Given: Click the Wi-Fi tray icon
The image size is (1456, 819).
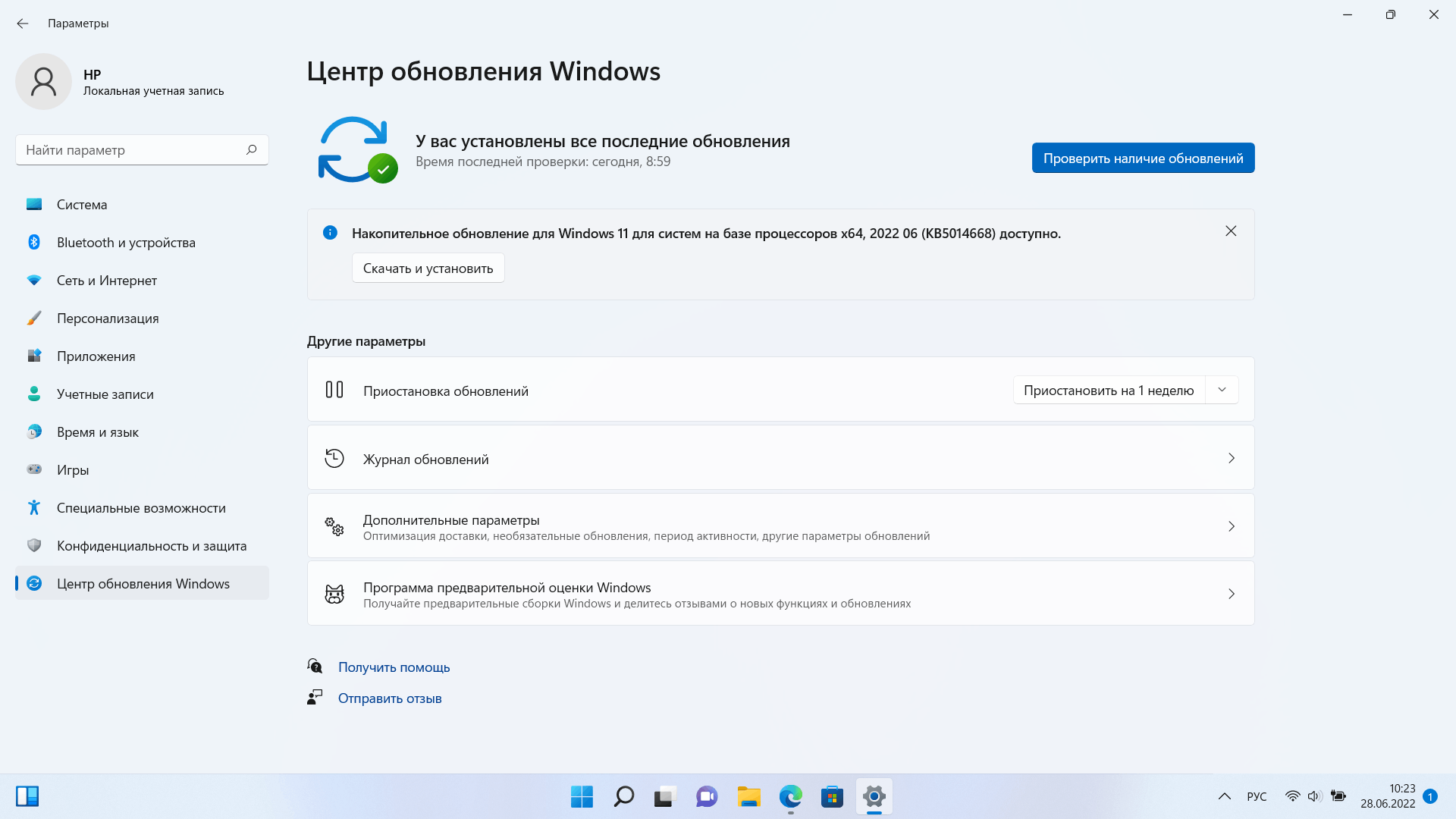Looking at the screenshot, I should 1293,796.
